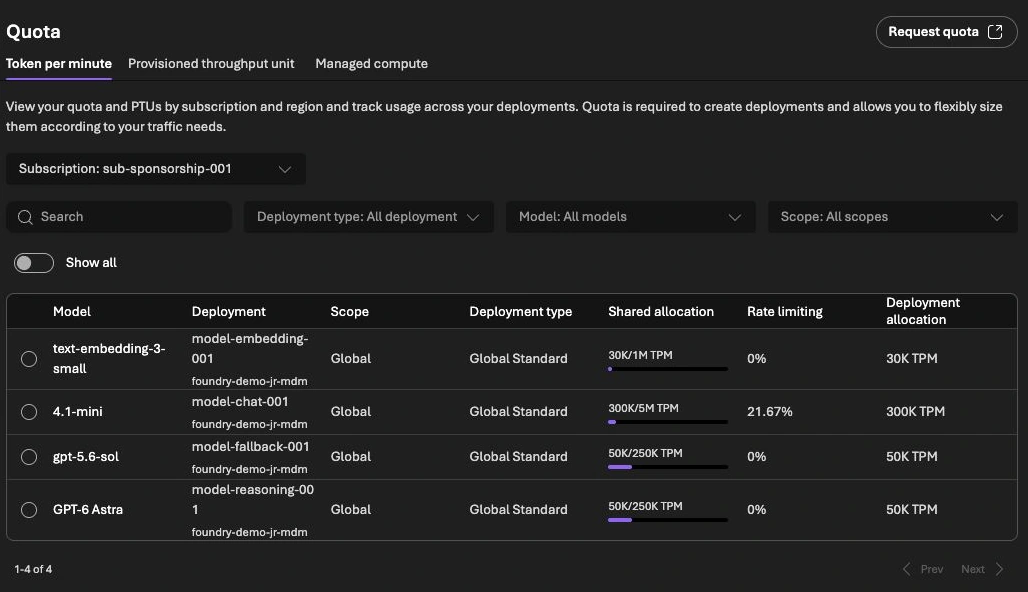The height and width of the screenshot is (592, 1028).
Task: Open the Scope: All scopes dropdown
Action: (892, 217)
